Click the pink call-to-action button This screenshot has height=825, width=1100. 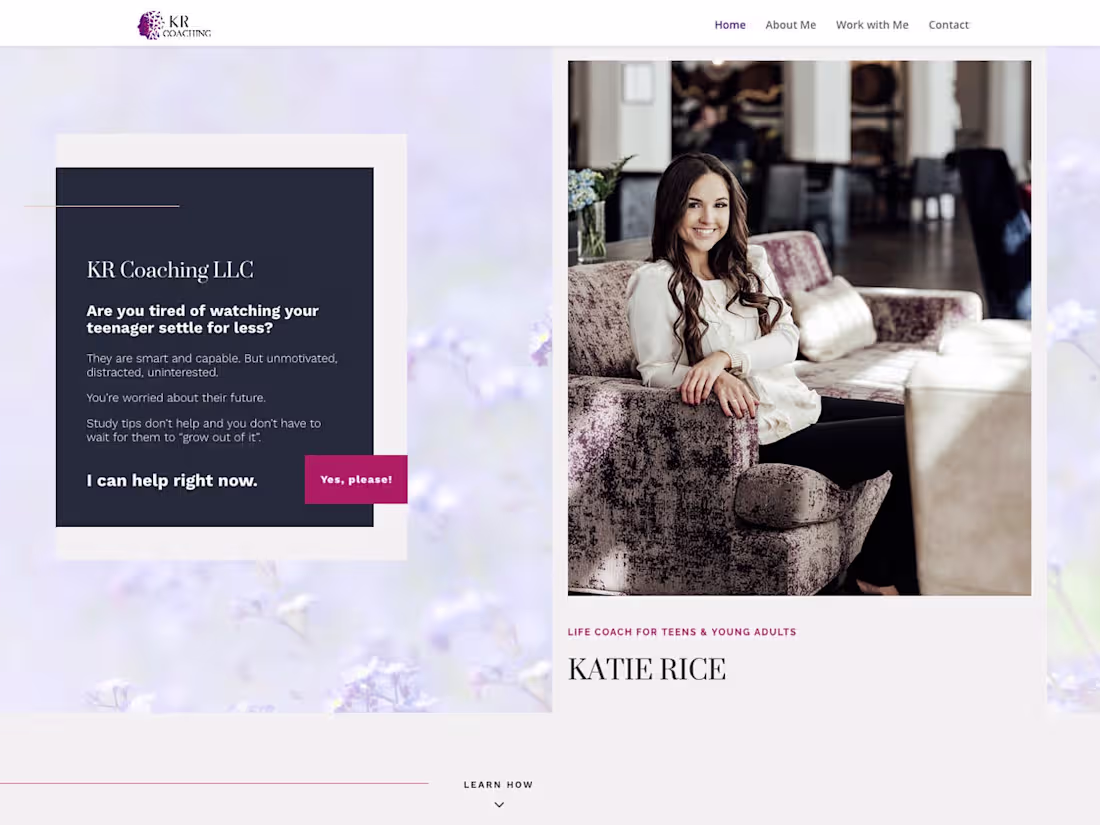click(x=355, y=479)
